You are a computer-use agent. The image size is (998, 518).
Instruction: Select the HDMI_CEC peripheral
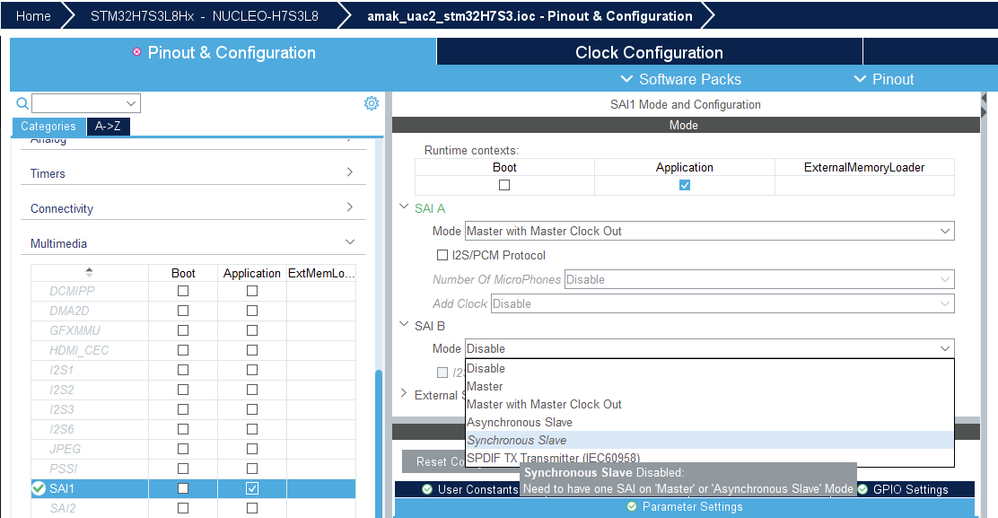pos(79,350)
